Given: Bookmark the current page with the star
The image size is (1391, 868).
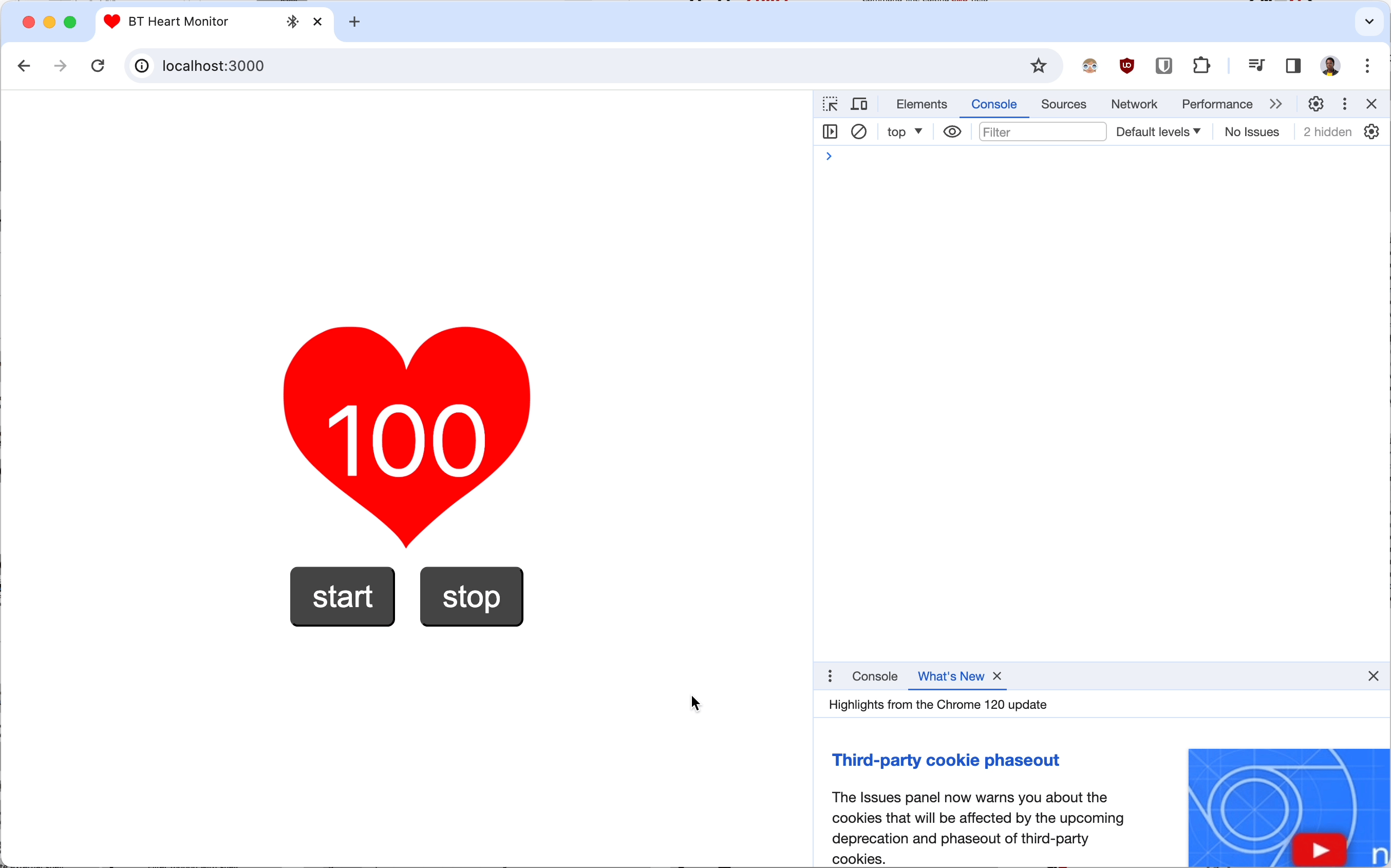Looking at the screenshot, I should (x=1038, y=65).
